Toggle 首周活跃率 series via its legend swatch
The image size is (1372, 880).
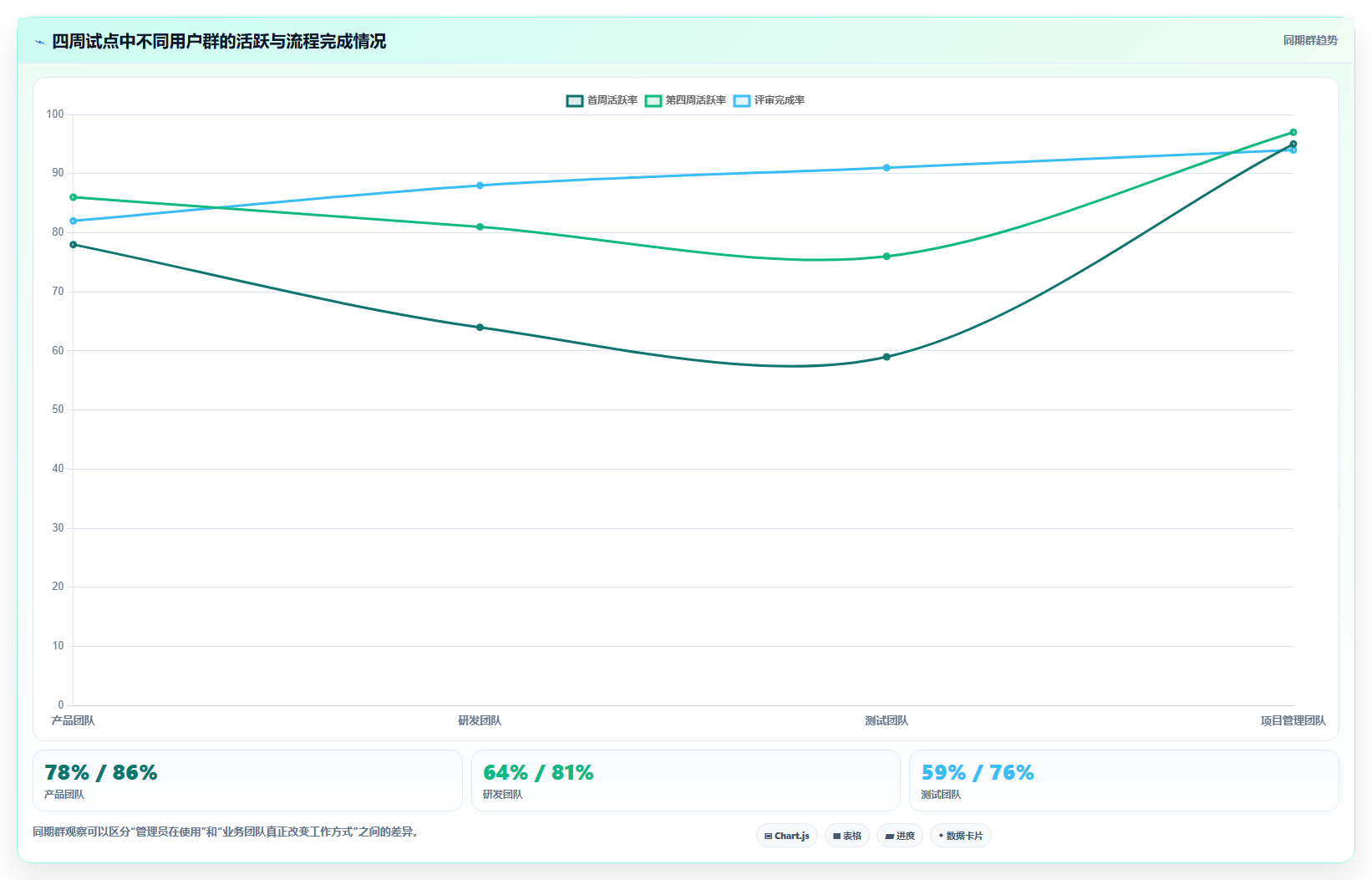coord(575,100)
